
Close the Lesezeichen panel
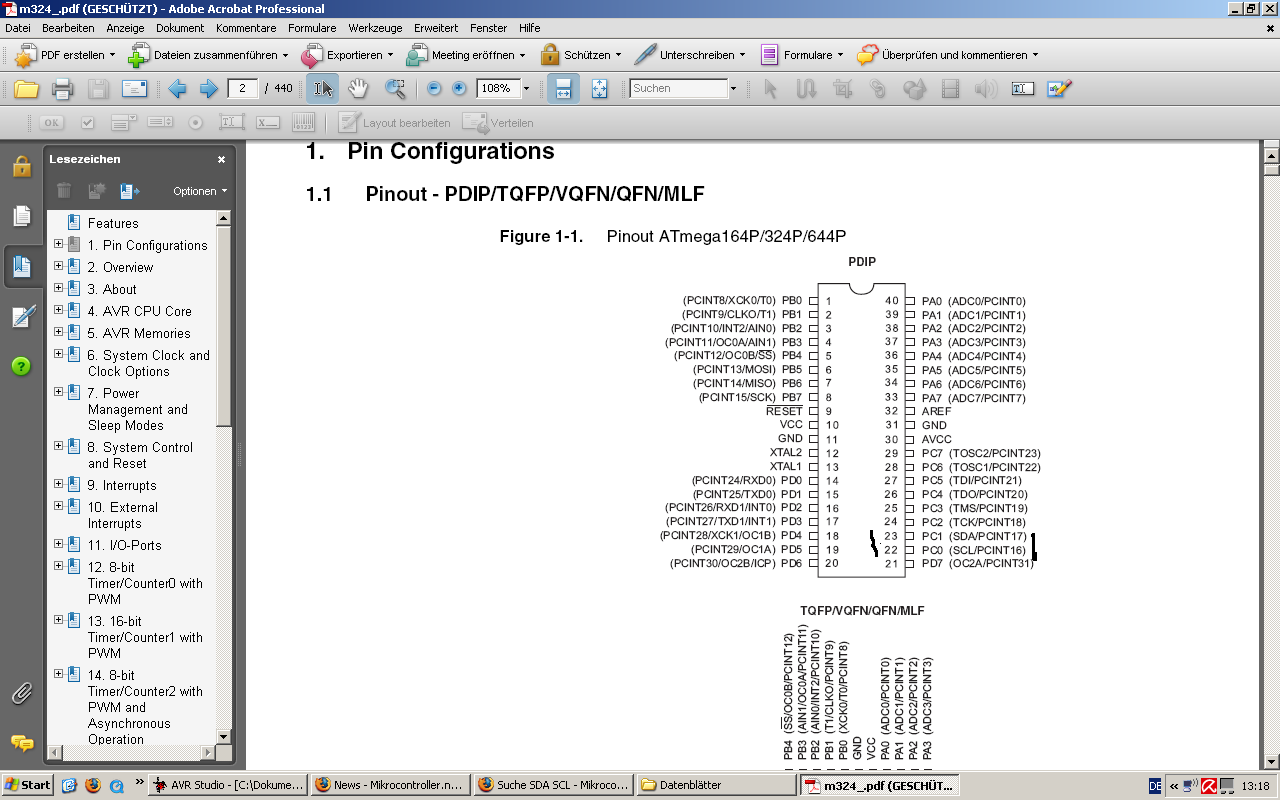[222, 159]
